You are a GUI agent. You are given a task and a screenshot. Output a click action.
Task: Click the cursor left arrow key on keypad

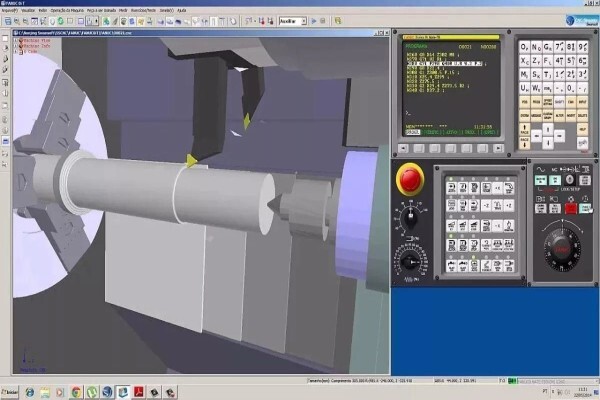536,136
